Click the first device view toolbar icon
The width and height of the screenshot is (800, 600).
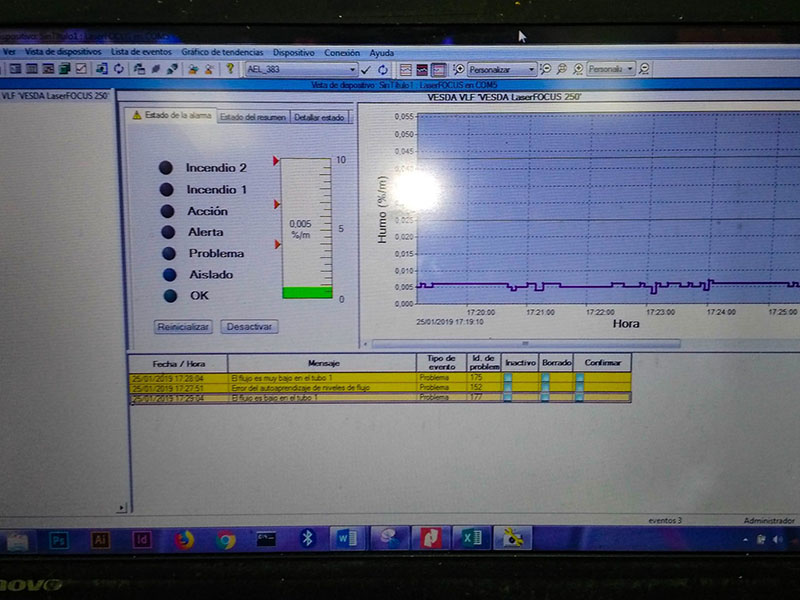15,68
